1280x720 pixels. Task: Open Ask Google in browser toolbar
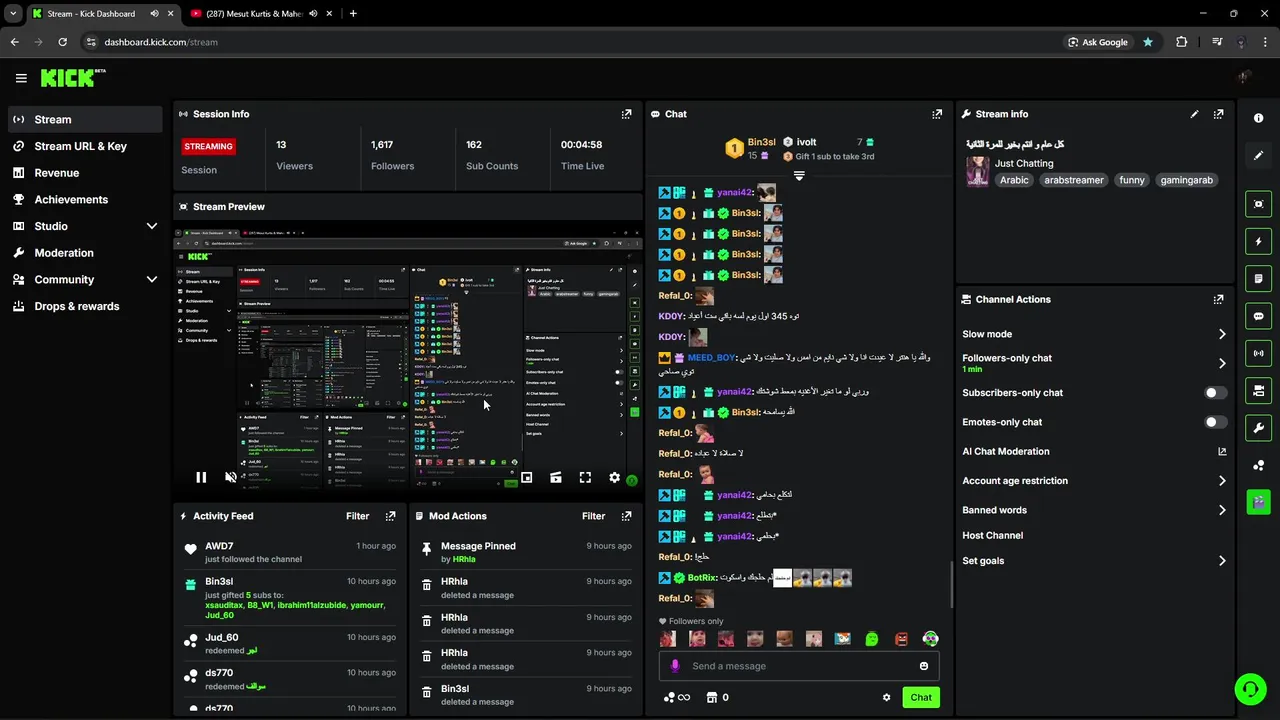1098,42
